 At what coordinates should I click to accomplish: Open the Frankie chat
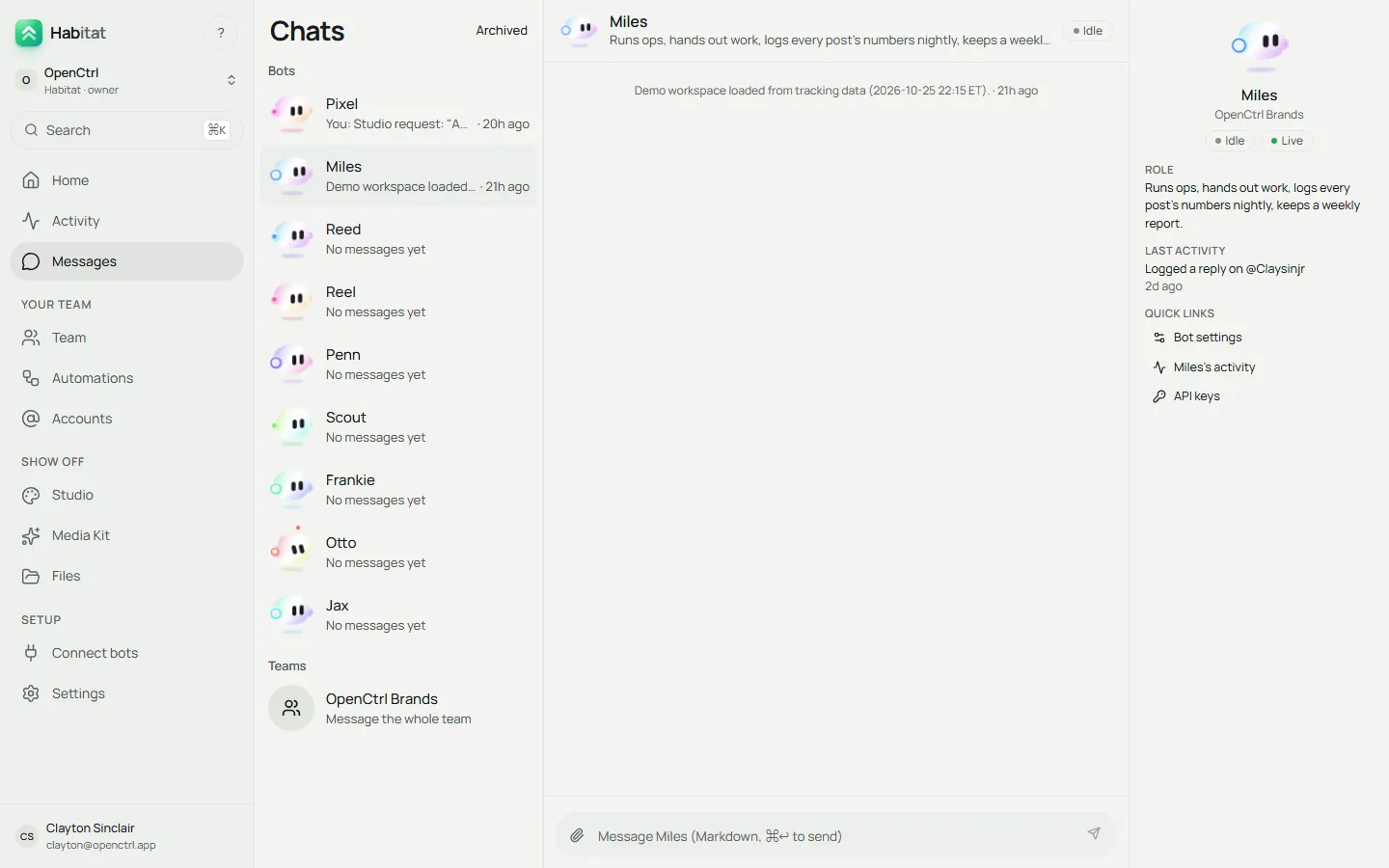click(x=398, y=490)
